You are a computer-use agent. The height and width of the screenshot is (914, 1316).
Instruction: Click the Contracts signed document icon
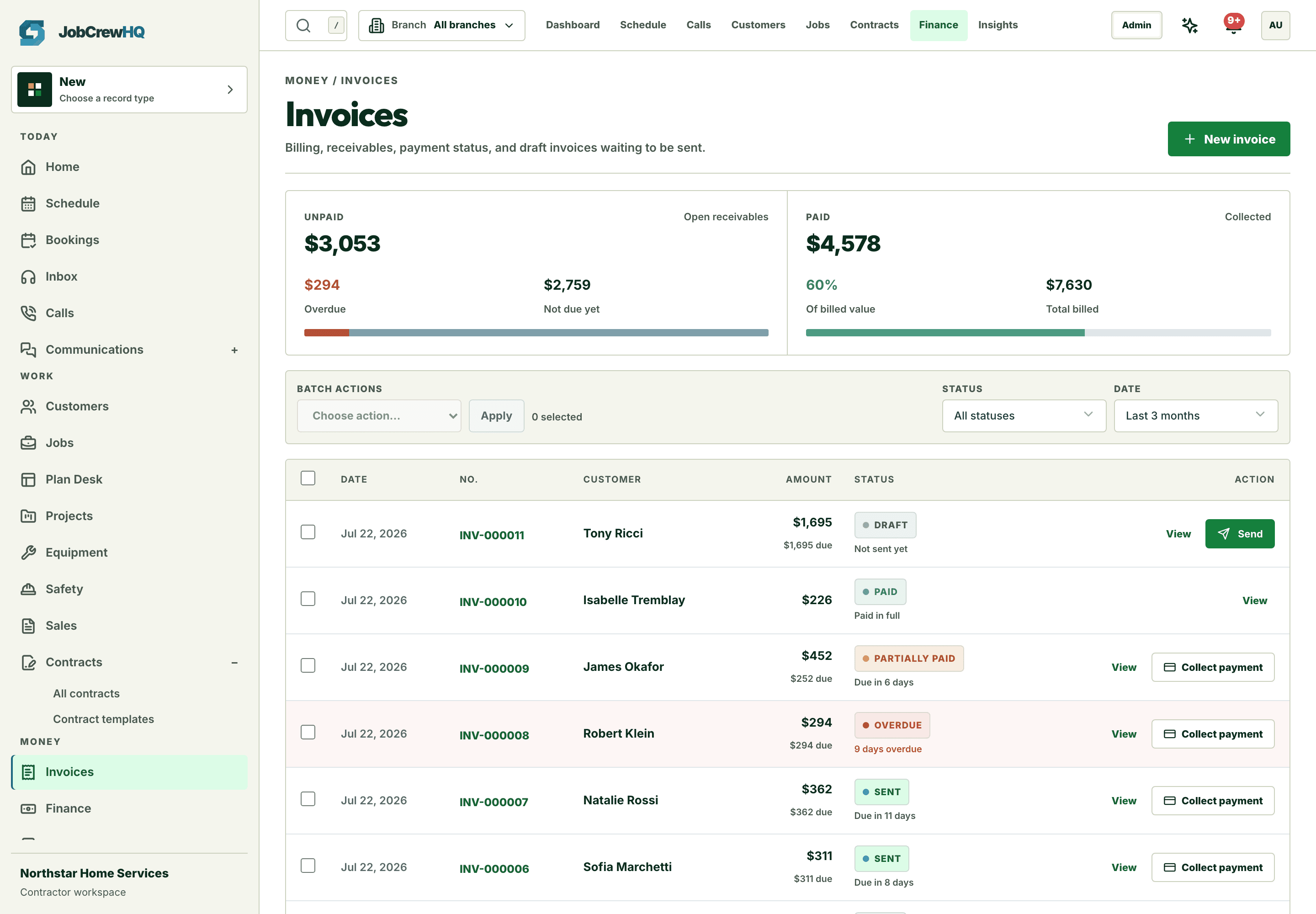click(x=28, y=663)
